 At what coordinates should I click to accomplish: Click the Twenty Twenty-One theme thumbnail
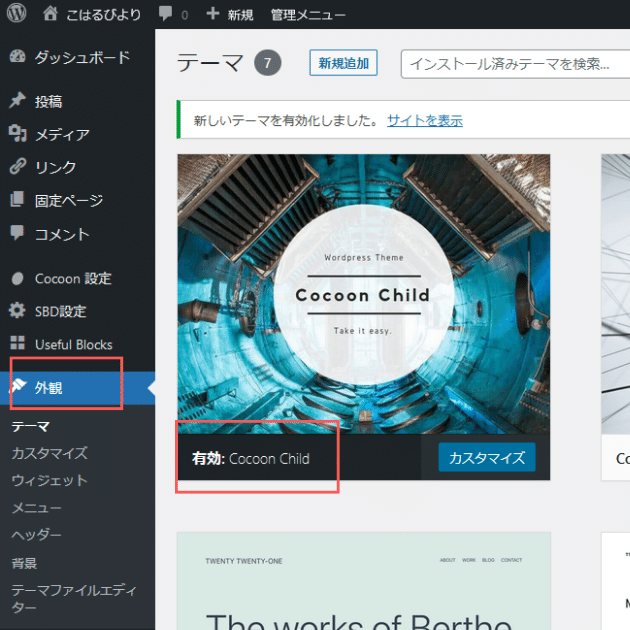[364, 581]
